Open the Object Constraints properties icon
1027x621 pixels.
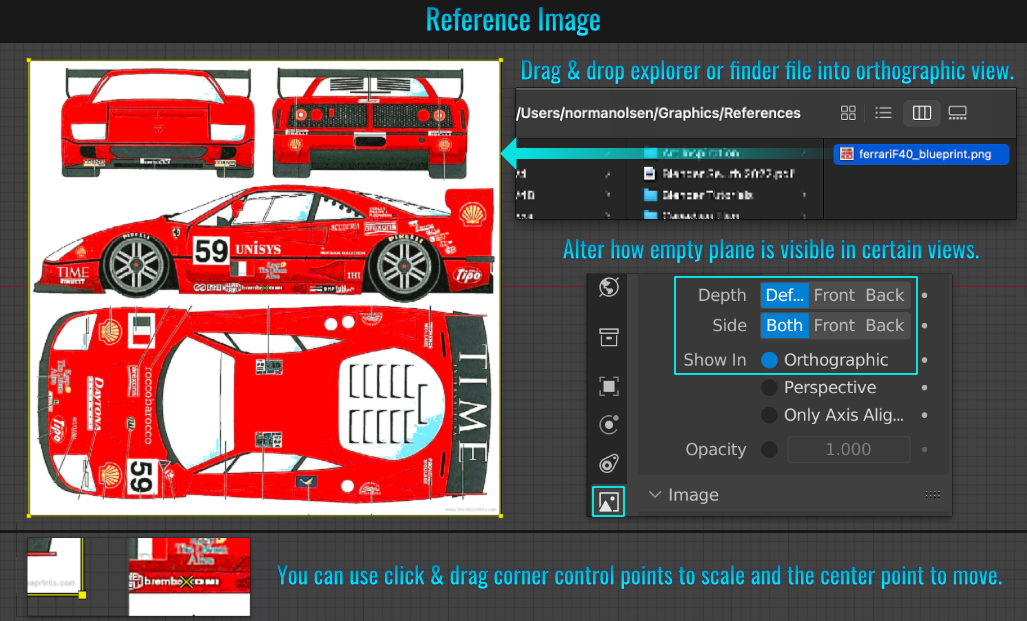click(608, 464)
